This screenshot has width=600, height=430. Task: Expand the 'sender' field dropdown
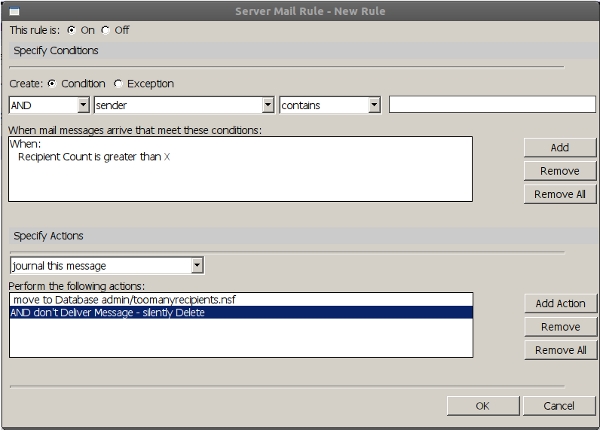tap(267, 105)
